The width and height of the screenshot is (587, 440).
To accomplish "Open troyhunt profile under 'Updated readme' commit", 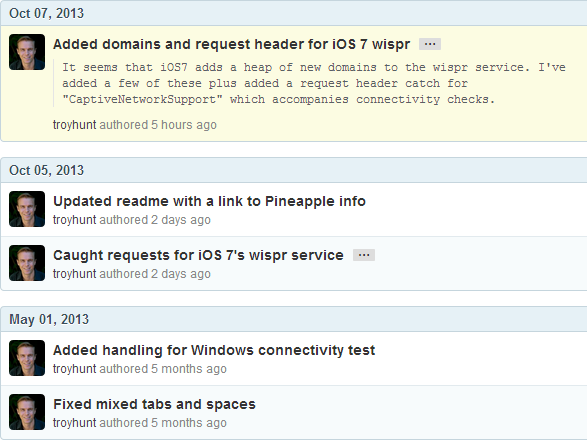I will click(x=74, y=220).
